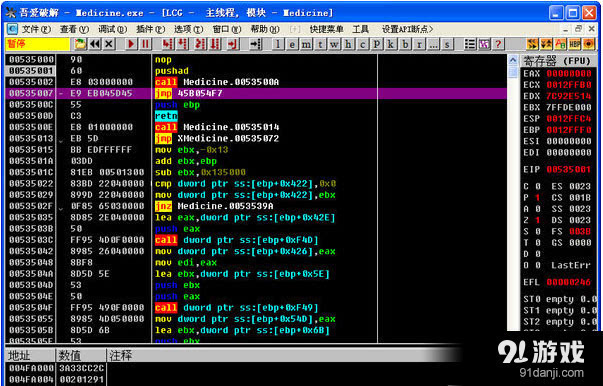The height and width of the screenshot is (386, 603).
Task: Click the Execute till return icon
Action: 233,44
